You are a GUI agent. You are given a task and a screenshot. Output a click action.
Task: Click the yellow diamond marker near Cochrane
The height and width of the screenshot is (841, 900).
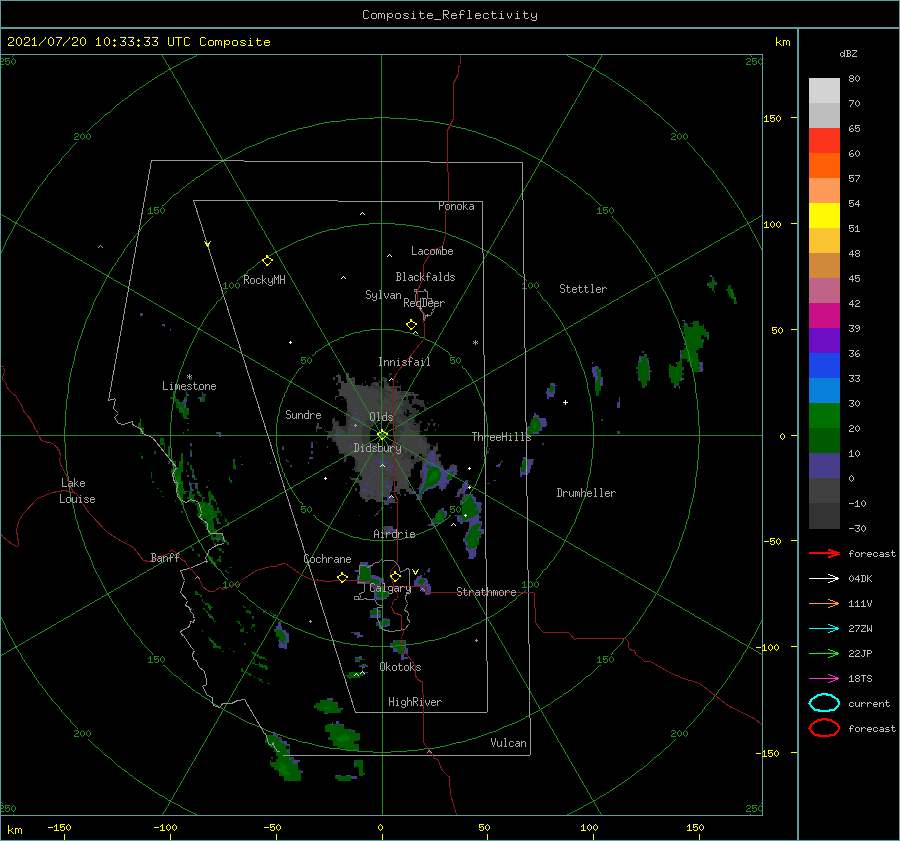click(x=343, y=577)
